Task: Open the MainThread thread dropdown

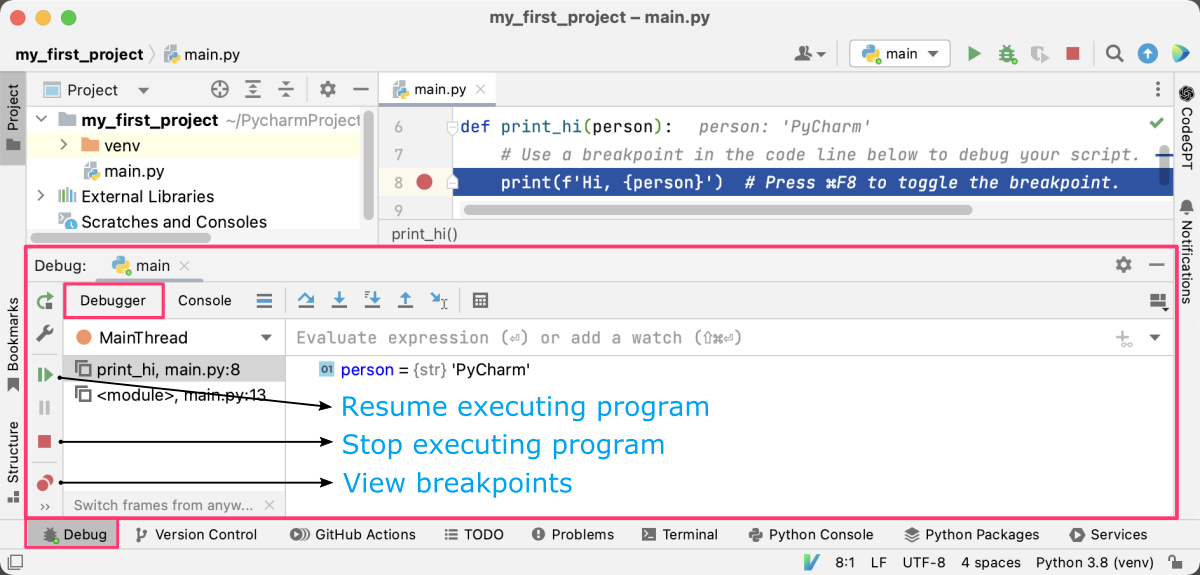Action: (x=174, y=338)
